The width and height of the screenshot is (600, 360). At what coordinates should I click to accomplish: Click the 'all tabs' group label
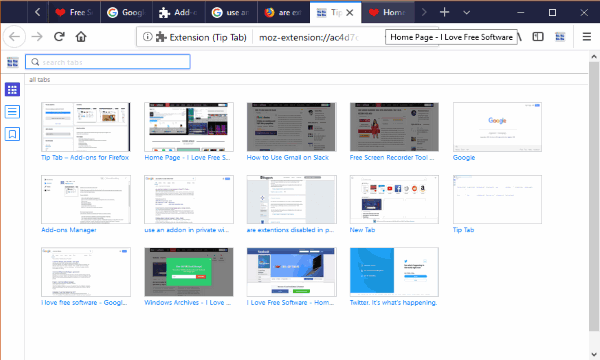(x=40, y=80)
